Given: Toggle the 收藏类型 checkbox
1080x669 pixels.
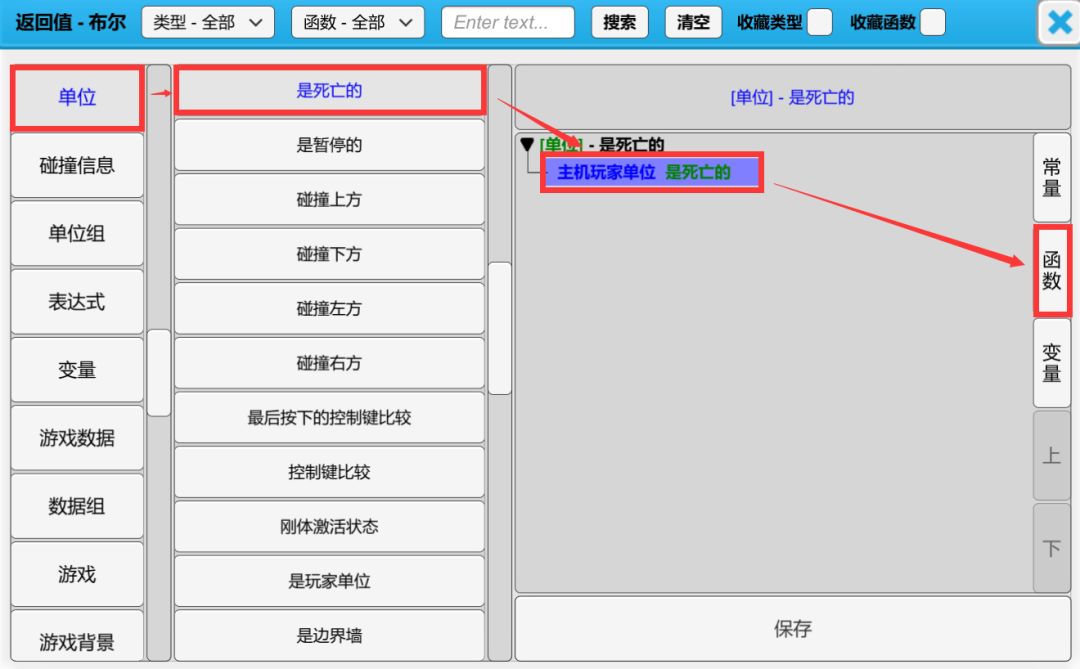Looking at the screenshot, I should coord(819,22).
